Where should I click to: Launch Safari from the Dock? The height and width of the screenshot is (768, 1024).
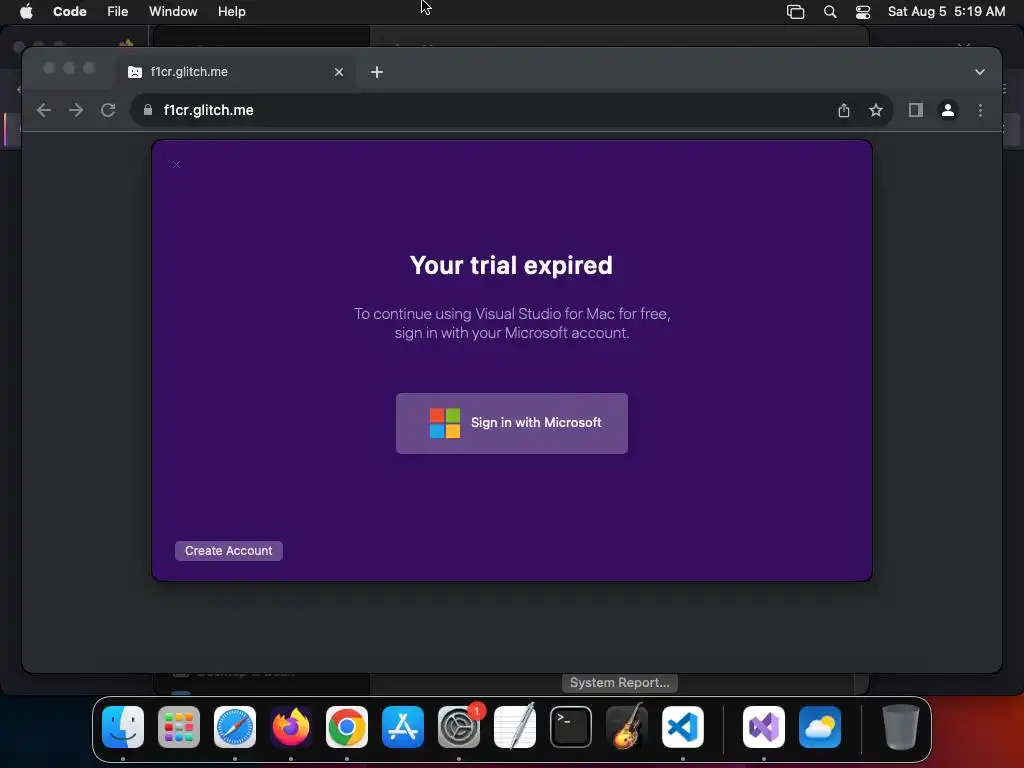(x=235, y=727)
